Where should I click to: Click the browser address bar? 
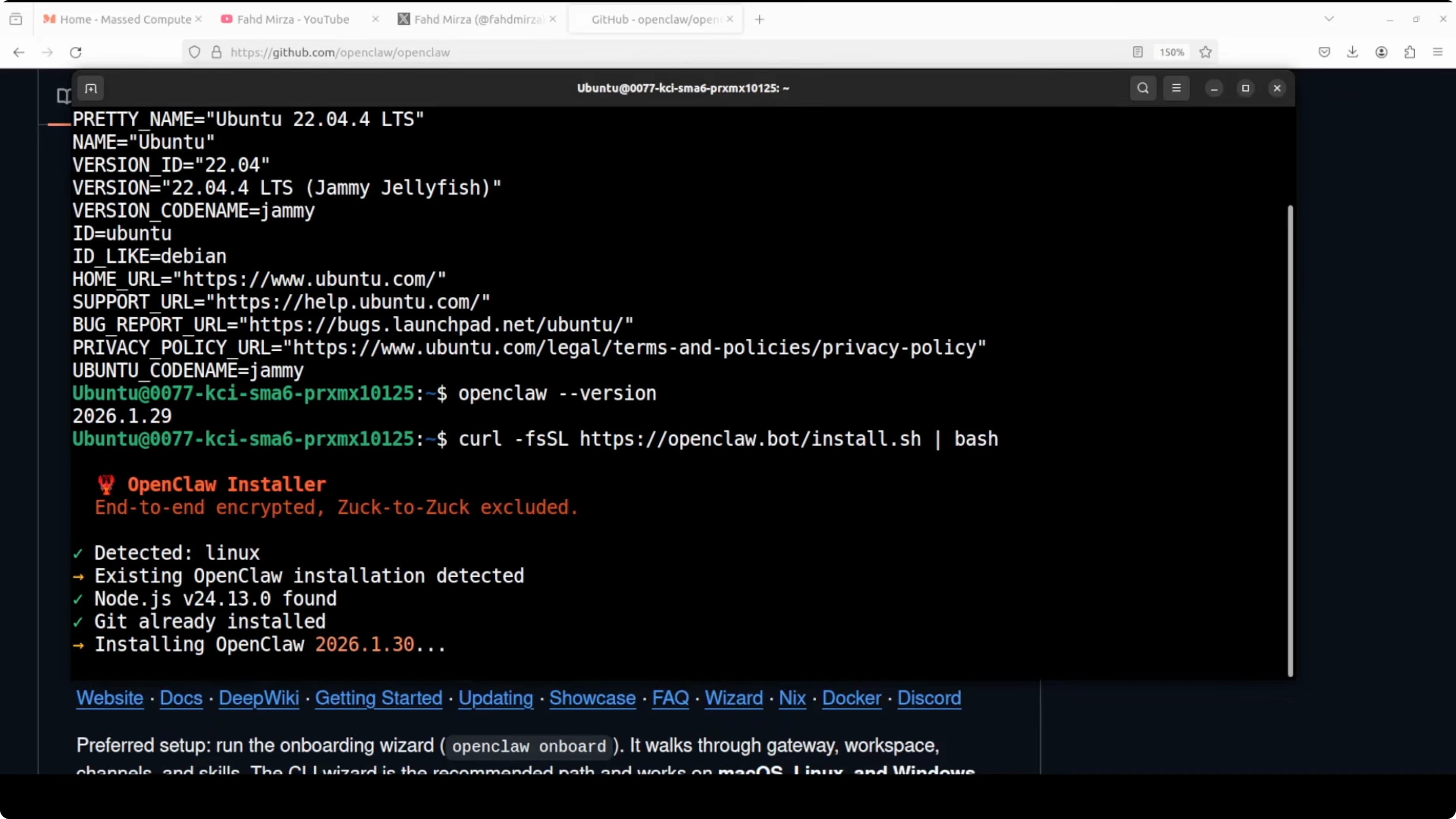(509, 52)
